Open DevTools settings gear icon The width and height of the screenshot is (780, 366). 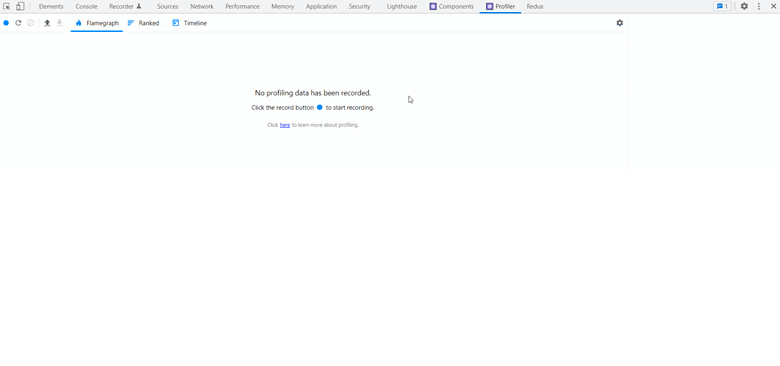[x=744, y=6]
